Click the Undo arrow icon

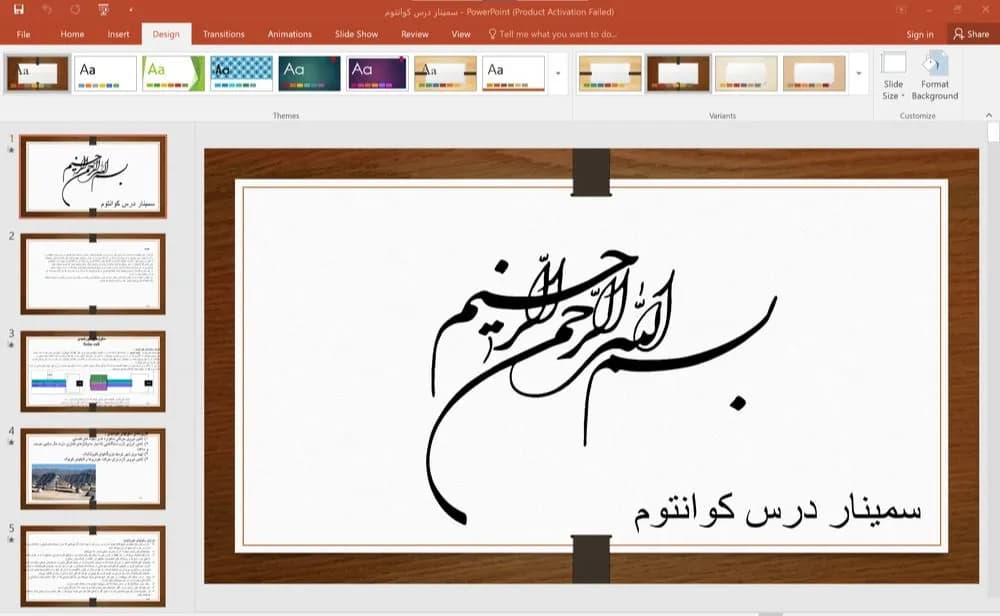(47, 10)
